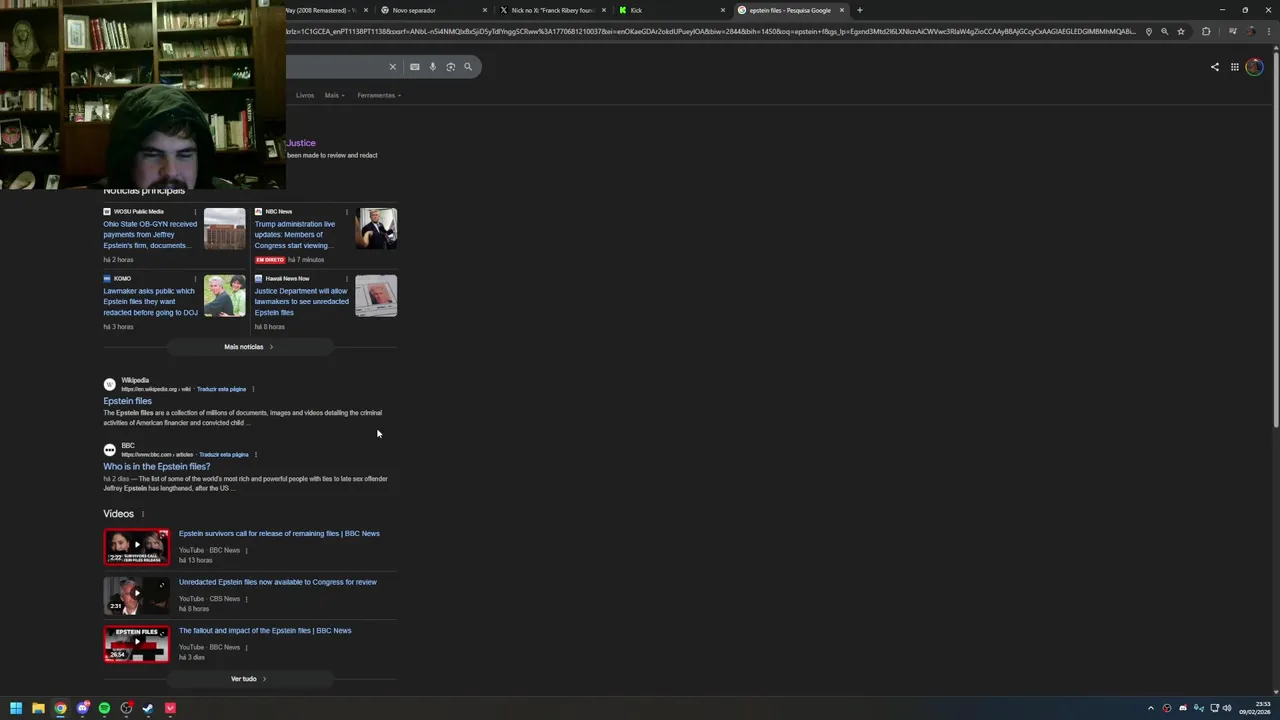Switch to the Nick no X tab
The height and width of the screenshot is (720, 1280).
coord(552,10)
